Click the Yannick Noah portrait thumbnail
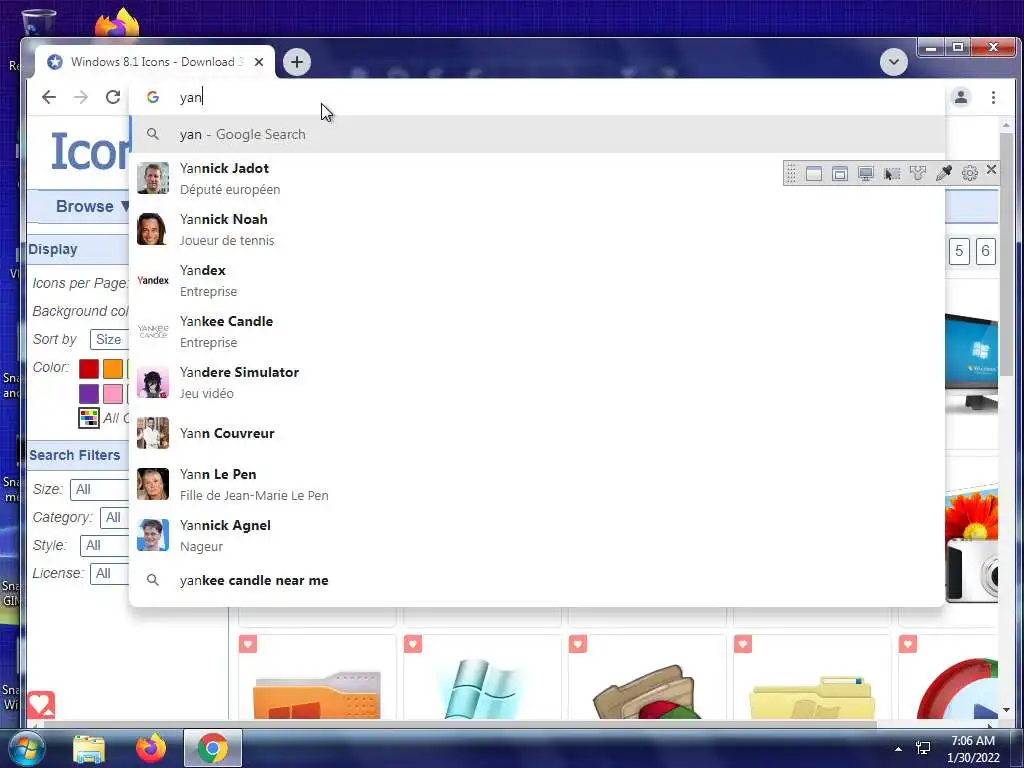1024x768 pixels. click(153, 229)
